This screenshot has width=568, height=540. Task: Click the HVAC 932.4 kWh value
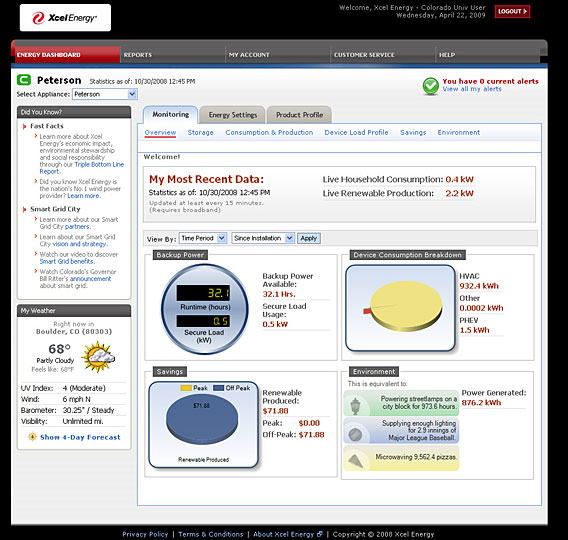(x=479, y=286)
